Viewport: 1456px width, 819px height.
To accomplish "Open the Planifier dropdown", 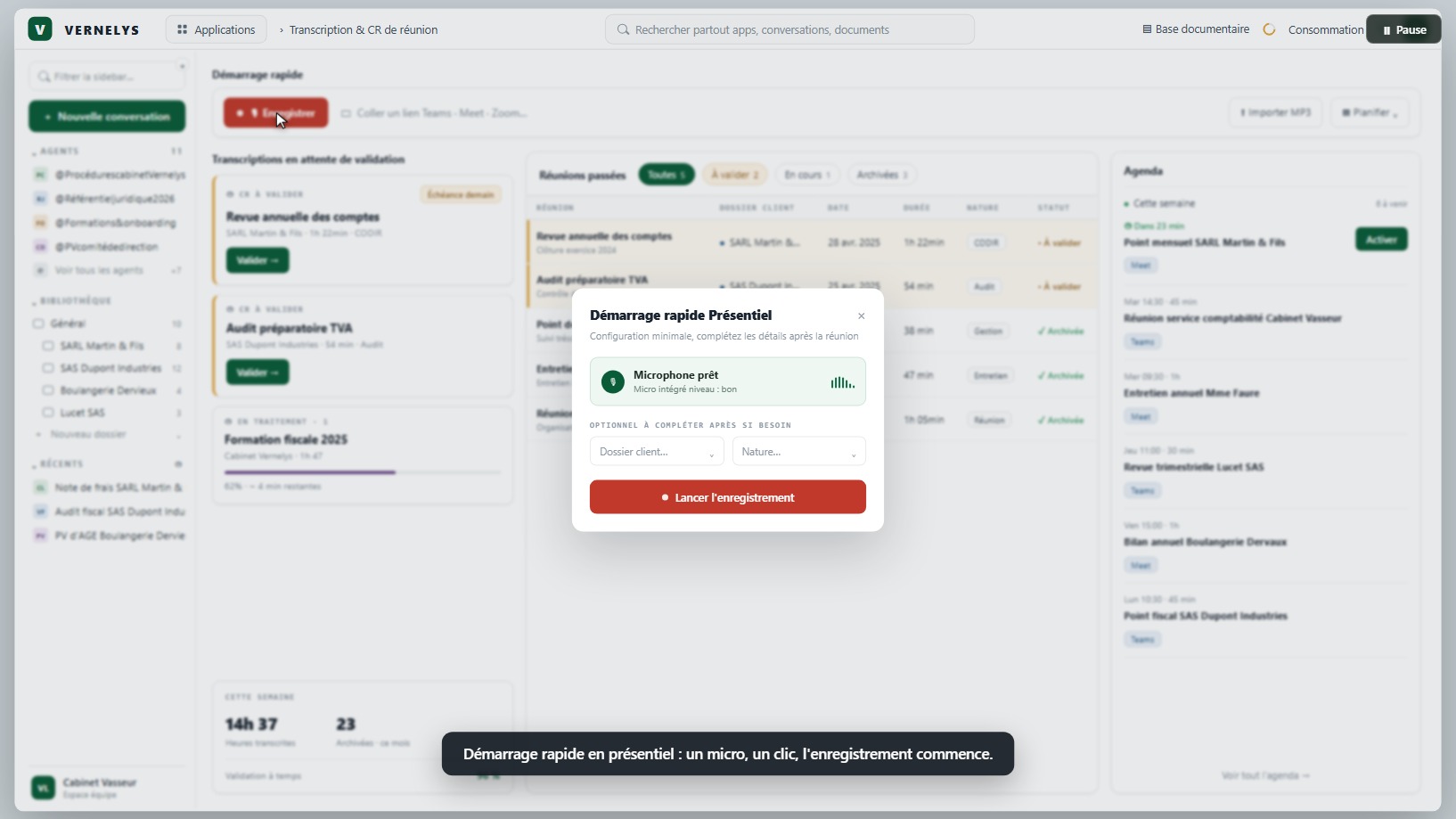I will pos(1370,112).
